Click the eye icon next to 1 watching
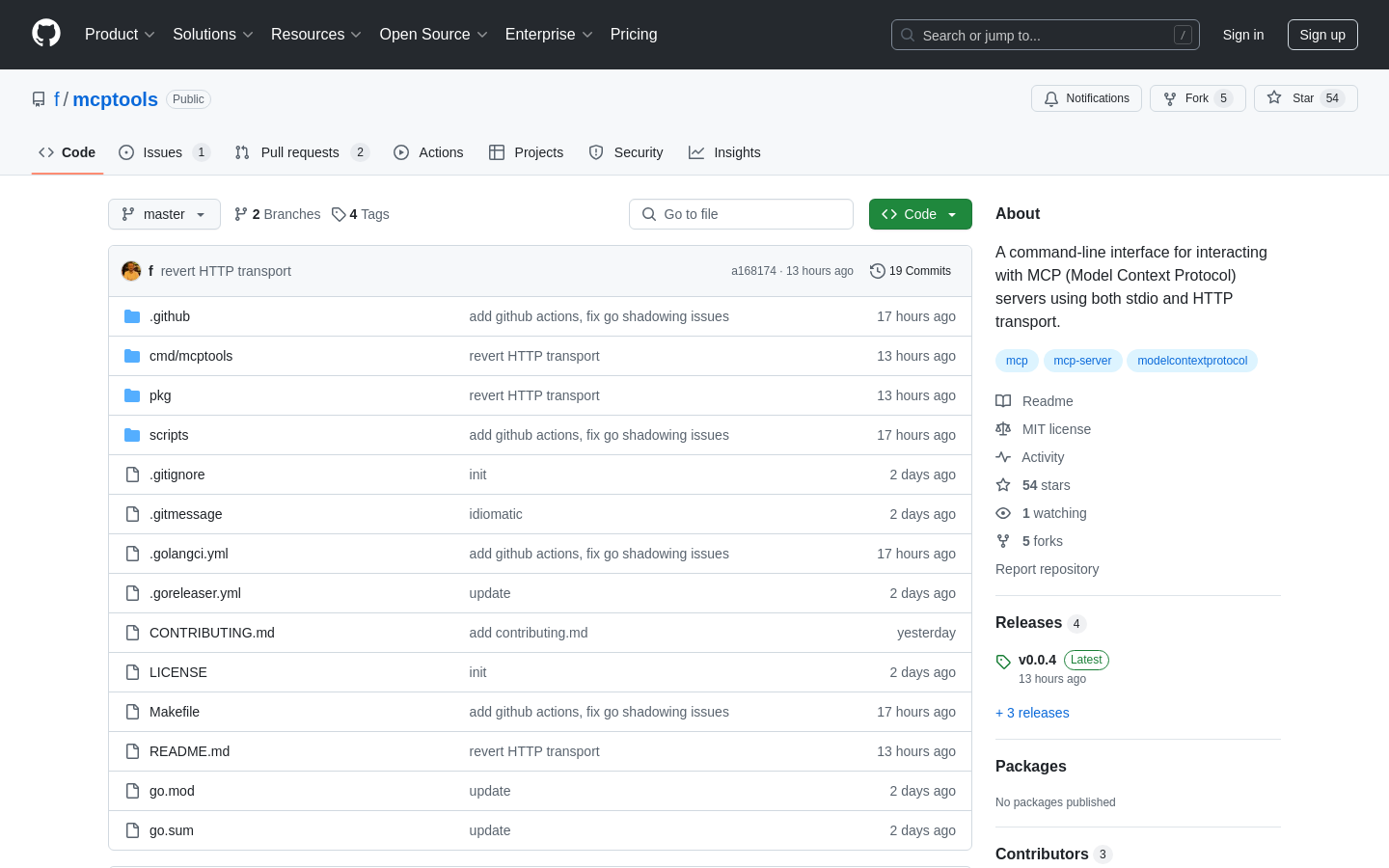The width and height of the screenshot is (1389, 868). (x=1003, y=513)
